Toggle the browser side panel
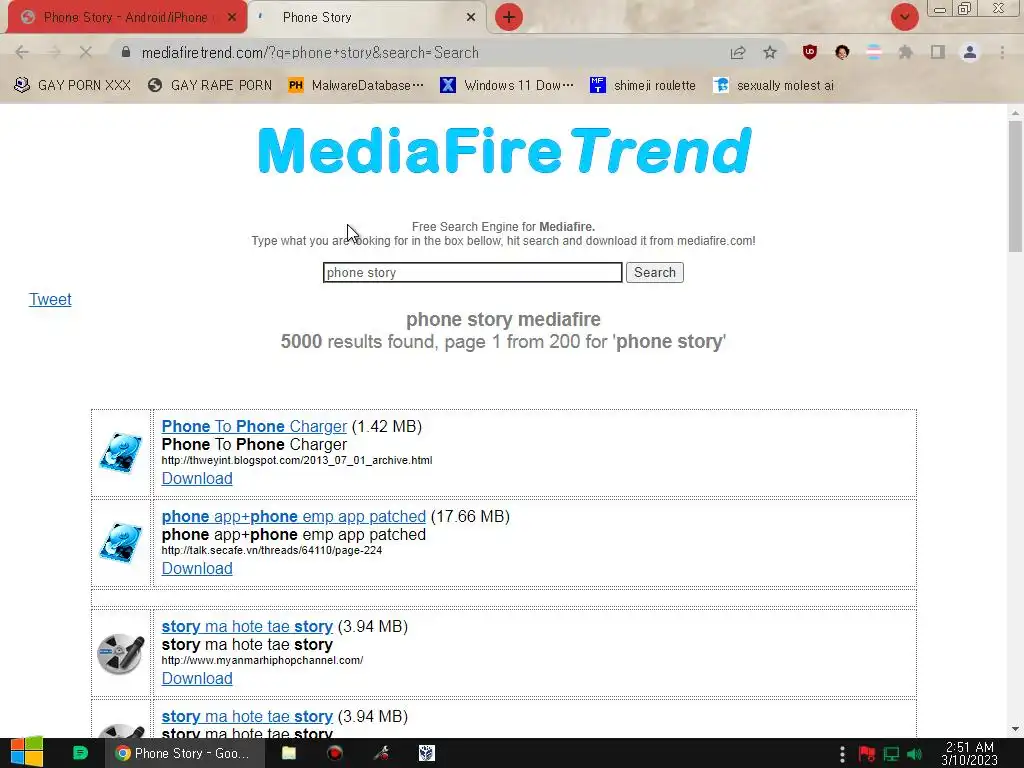1024x768 pixels. click(x=938, y=53)
